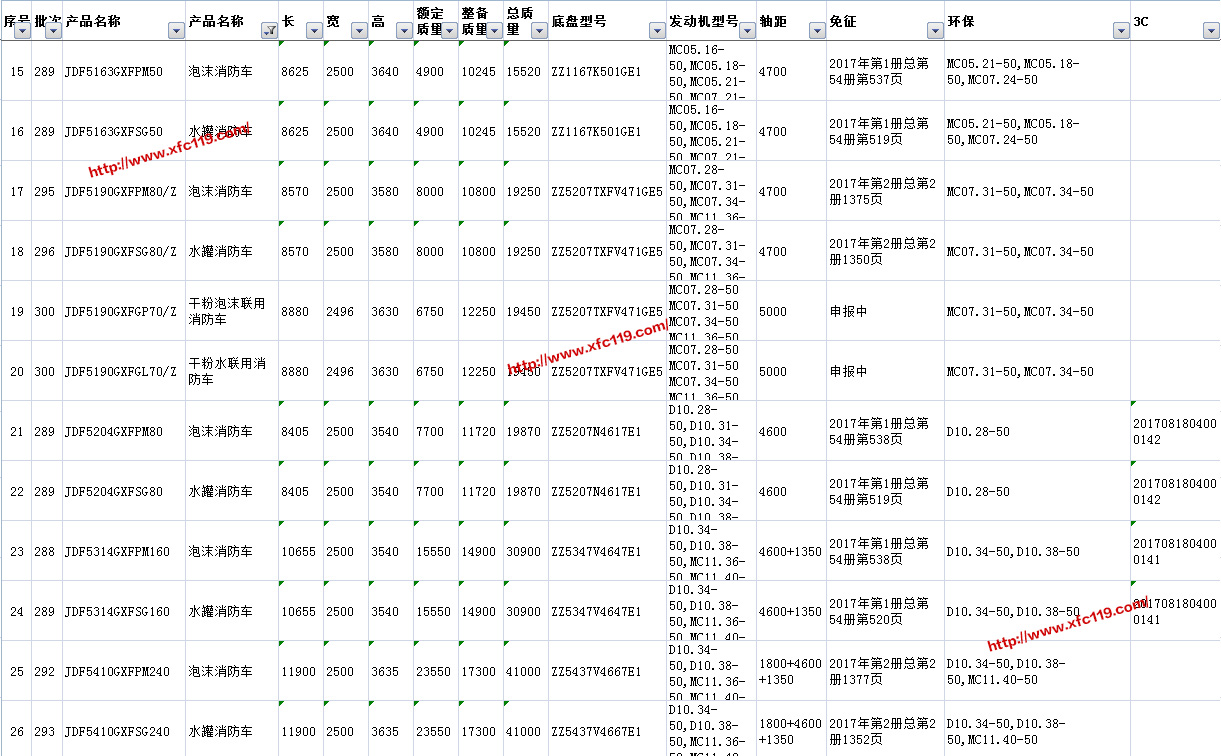Expand the 额定质量 filter arrow
This screenshot has width=1221, height=756.
tap(449, 31)
